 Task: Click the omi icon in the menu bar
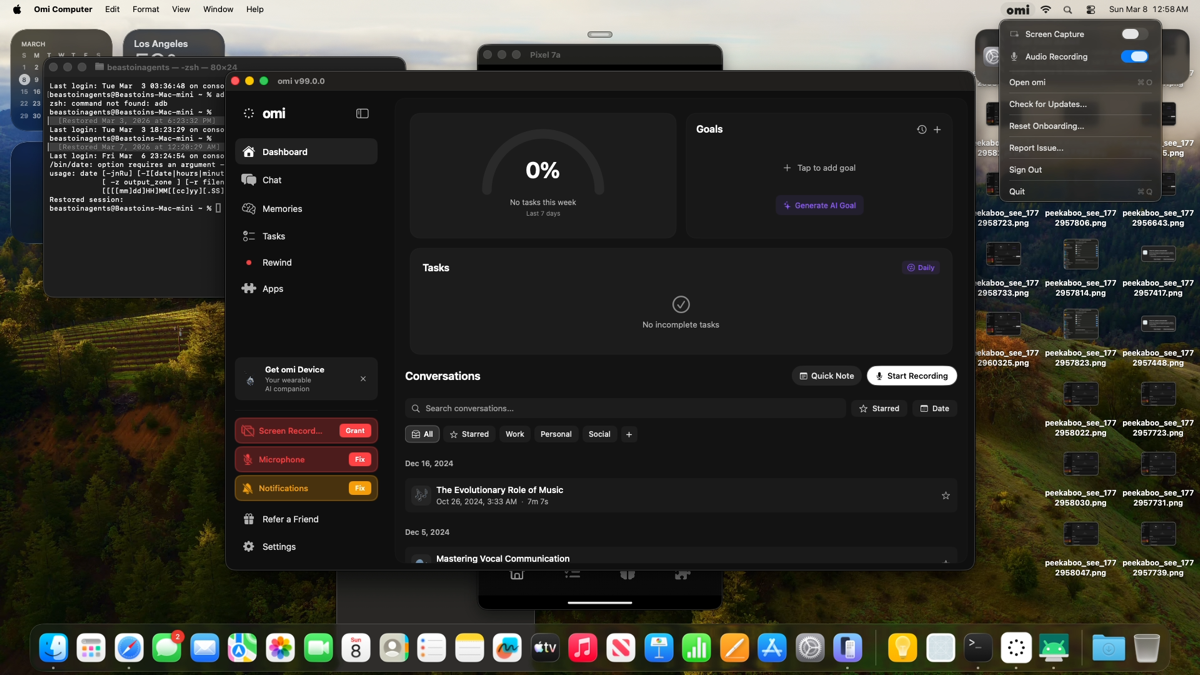pos(1017,9)
